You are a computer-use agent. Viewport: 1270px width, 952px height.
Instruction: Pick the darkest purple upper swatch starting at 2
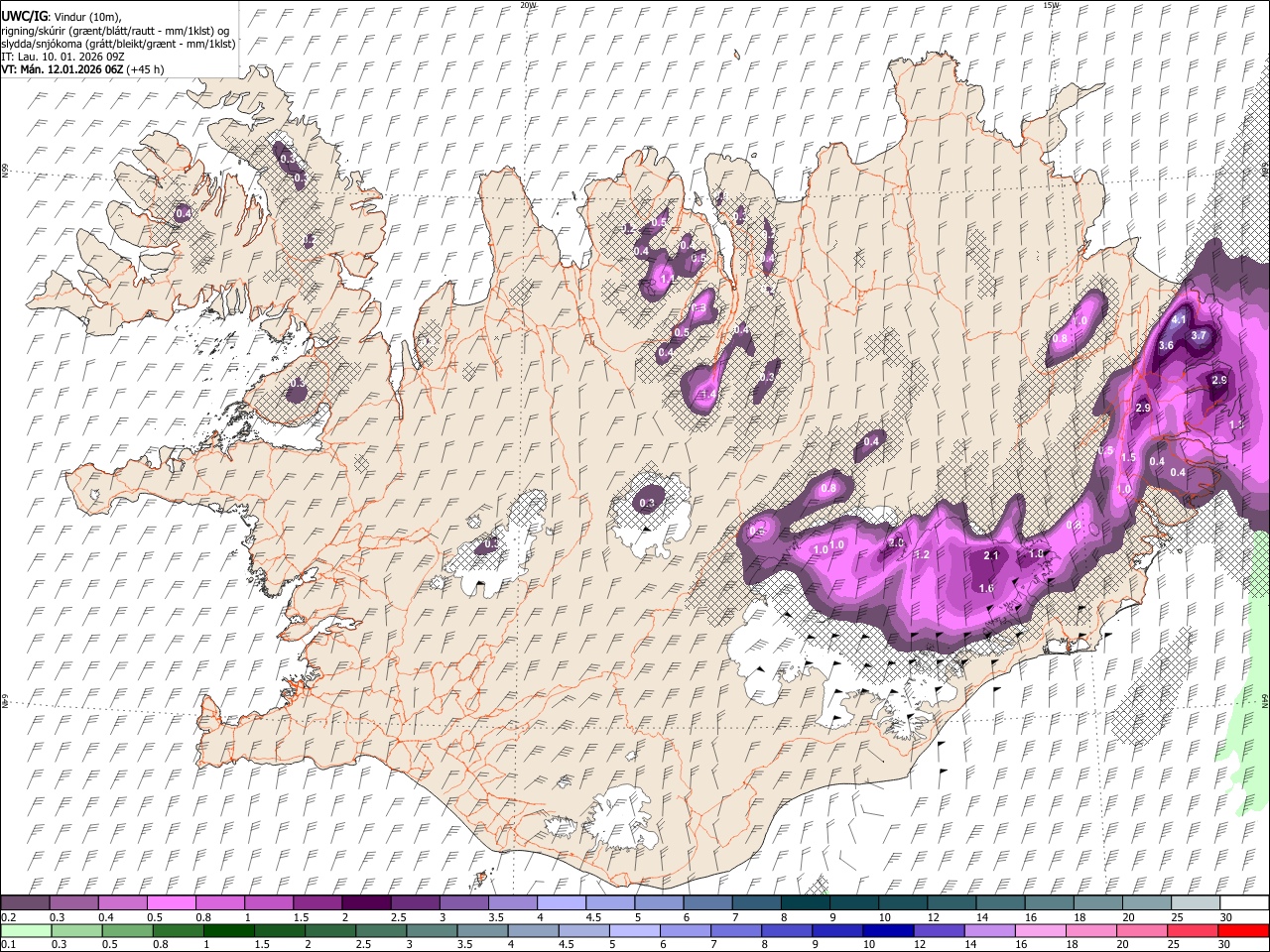(365, 902)
